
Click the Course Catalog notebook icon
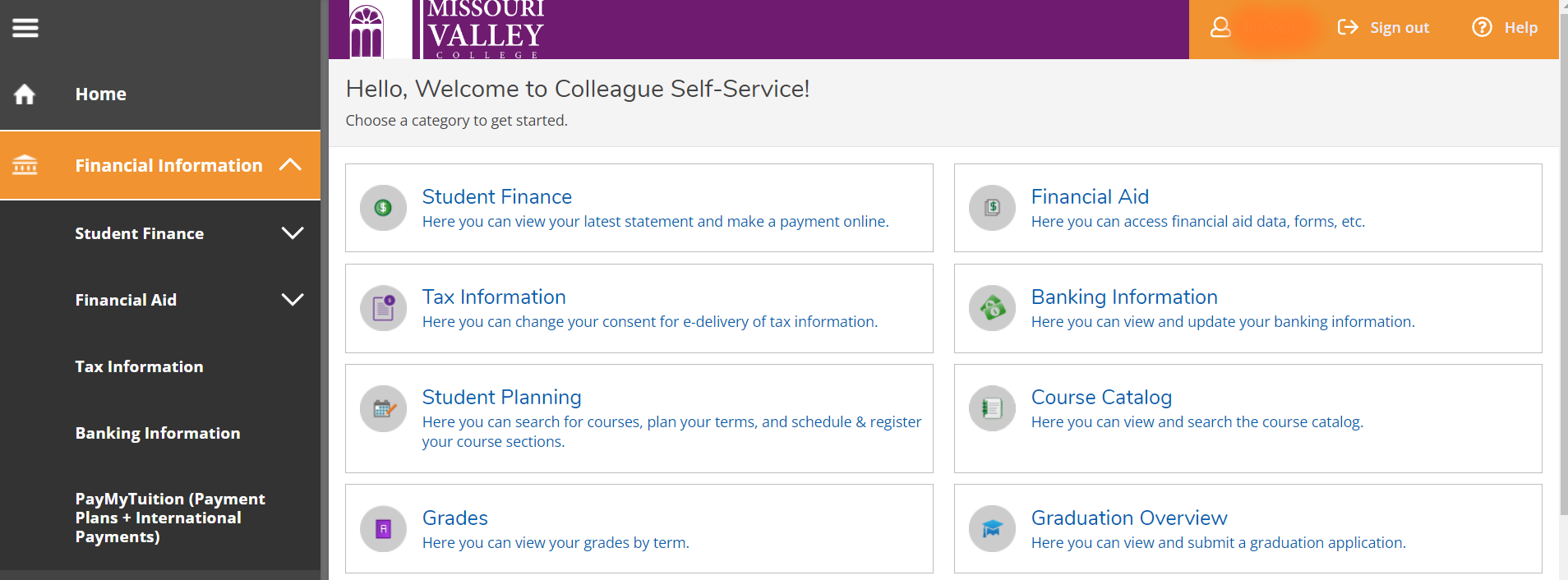tap(992, 408)
